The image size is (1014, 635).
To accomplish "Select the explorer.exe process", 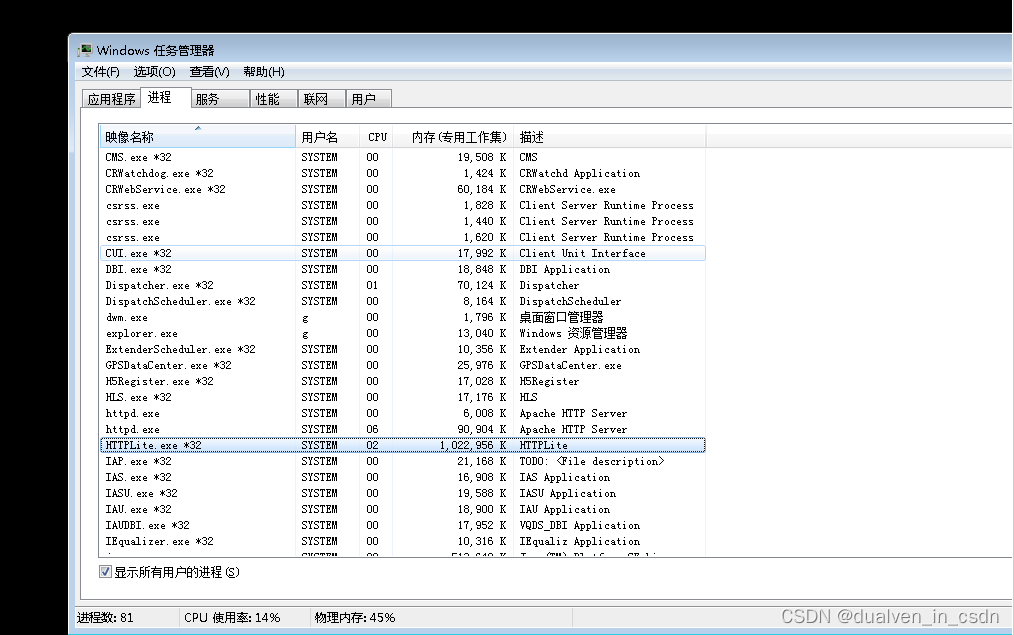I will tap(402, 333).
